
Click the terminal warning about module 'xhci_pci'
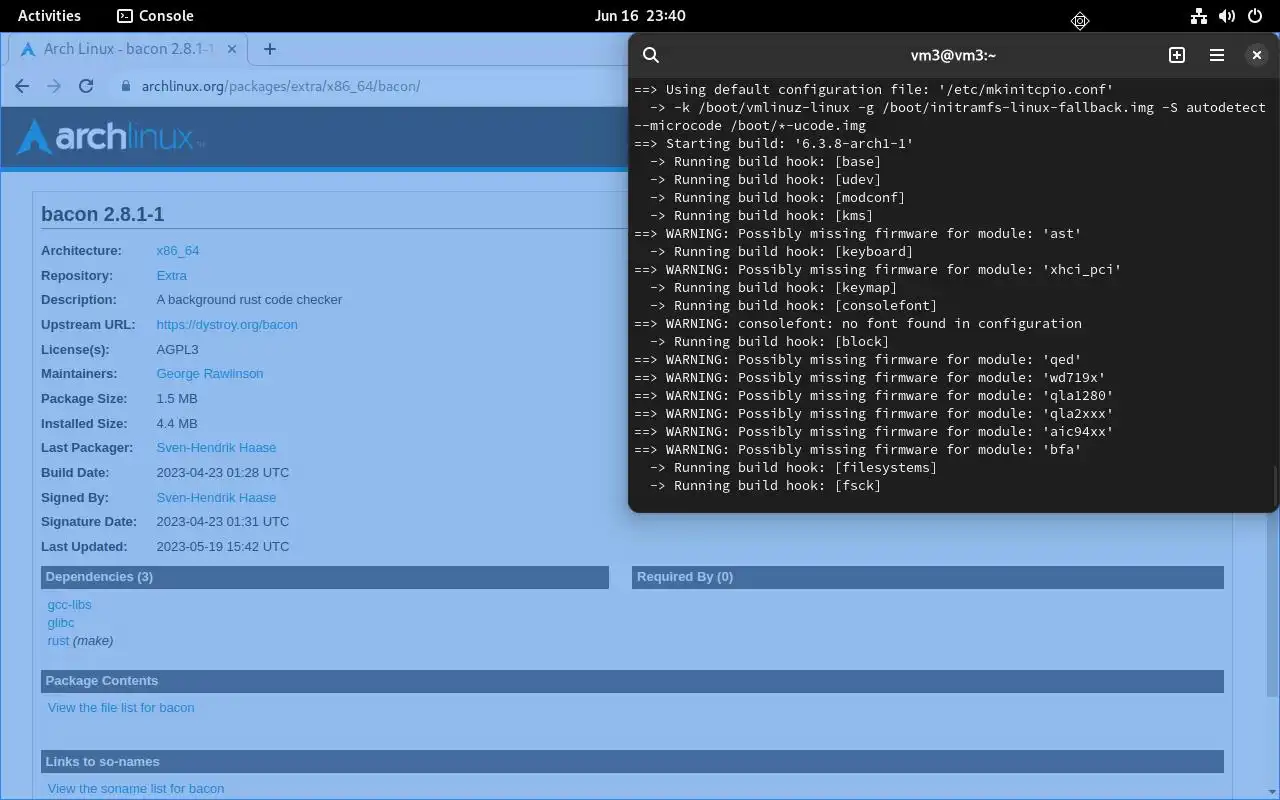pos(877,269)
